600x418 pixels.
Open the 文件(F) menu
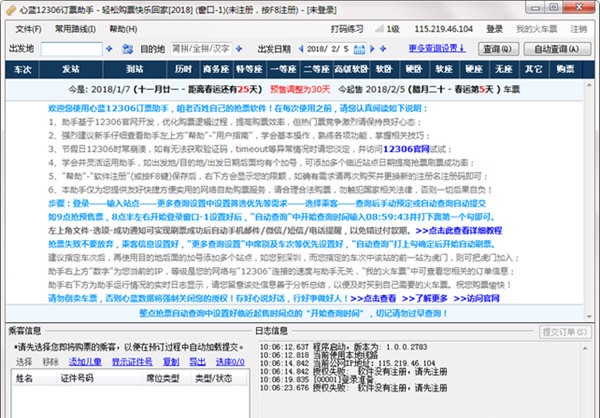[x=28, y=29]
